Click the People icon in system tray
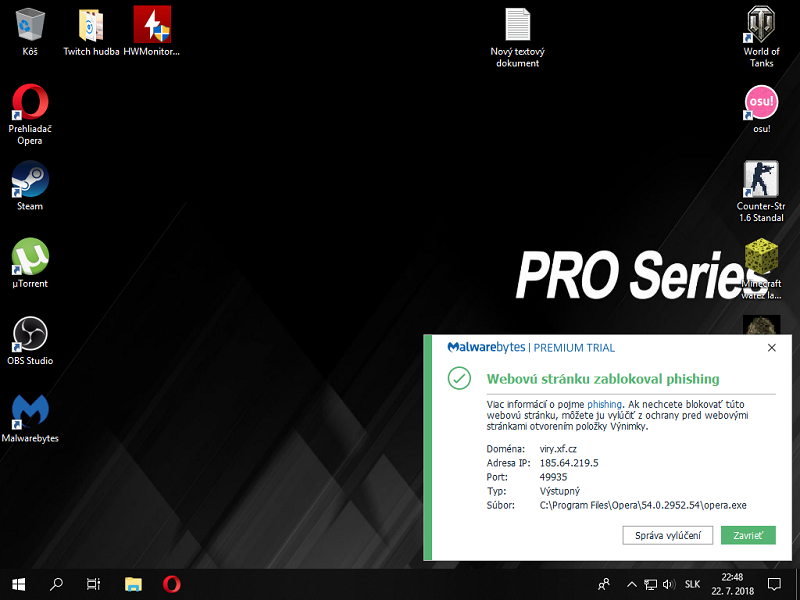 coord(604,584)
